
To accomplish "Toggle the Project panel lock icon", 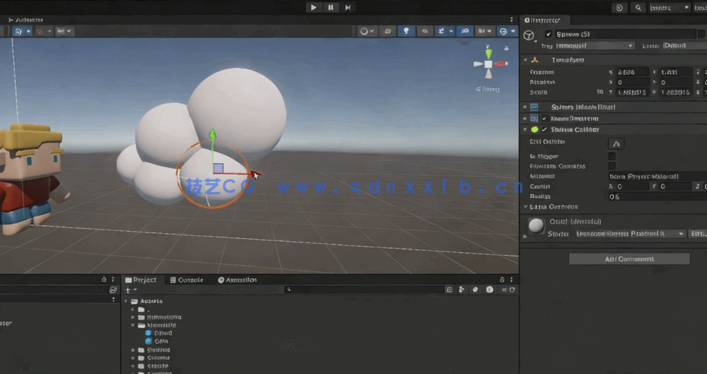I will 502,280.
